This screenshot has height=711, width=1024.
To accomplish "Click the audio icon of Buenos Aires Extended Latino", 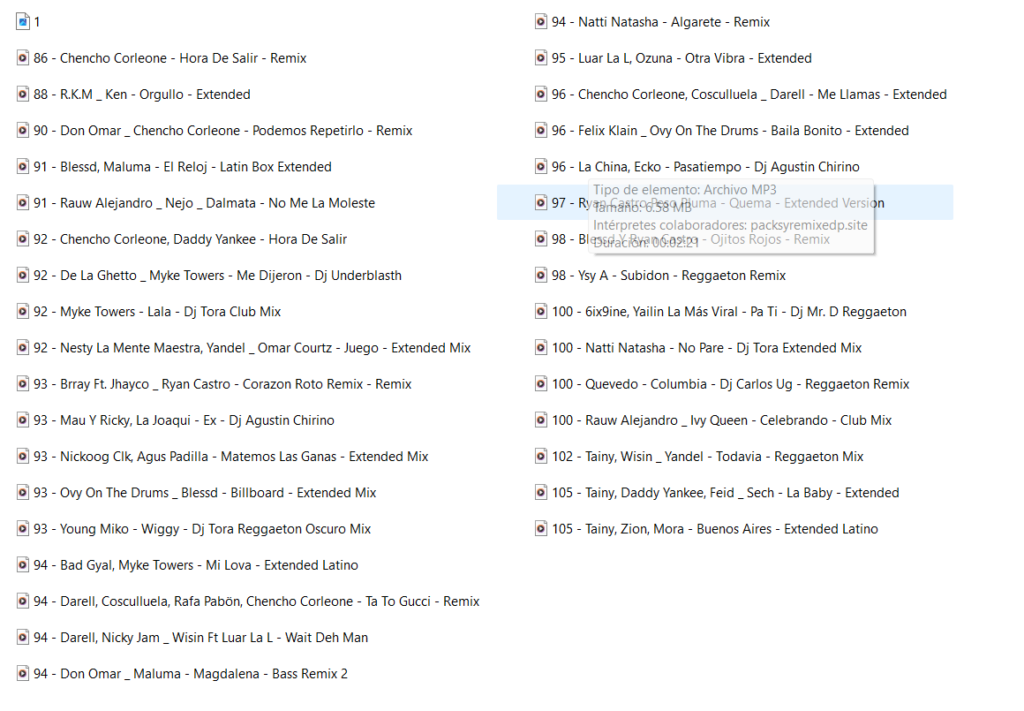I will (541, 528).
